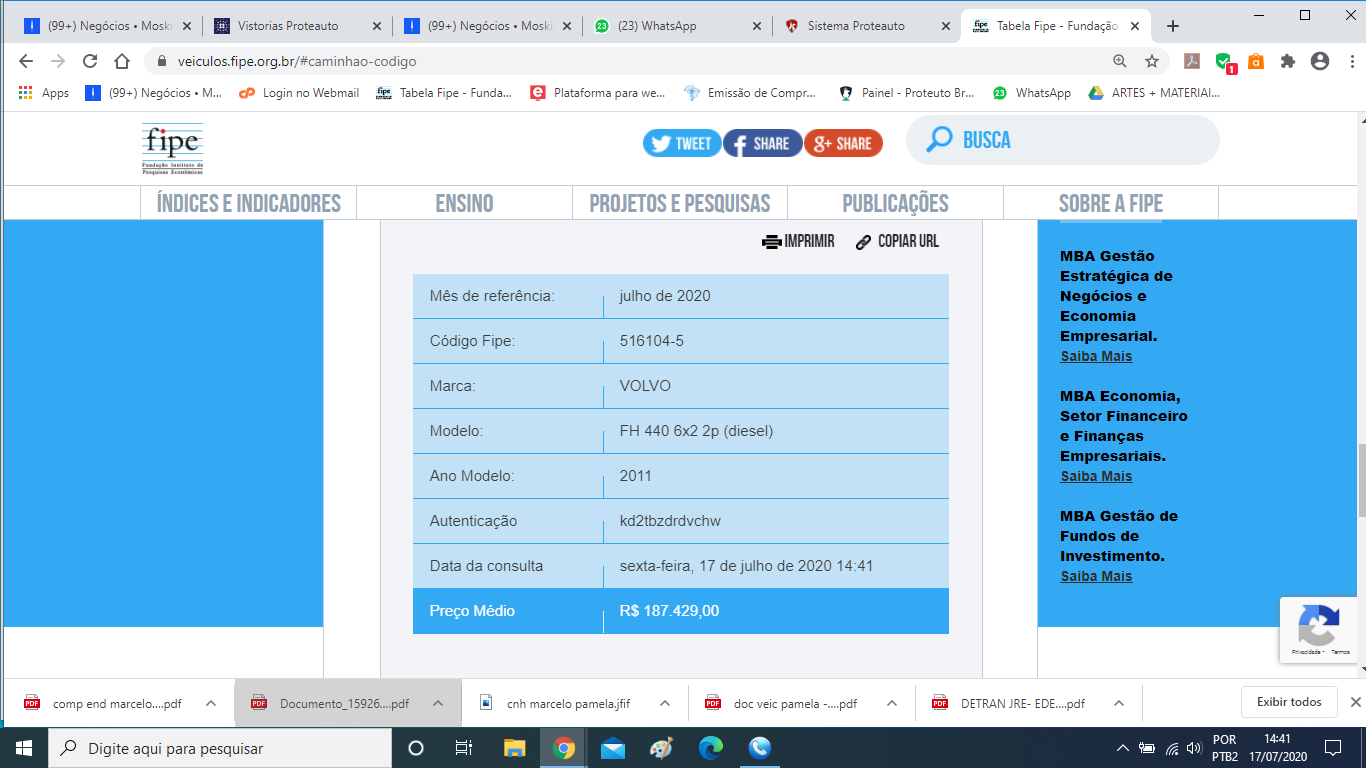
Task: Click the Copiar URL link icon
Action: pyautogui.click(x=864, y=242)
